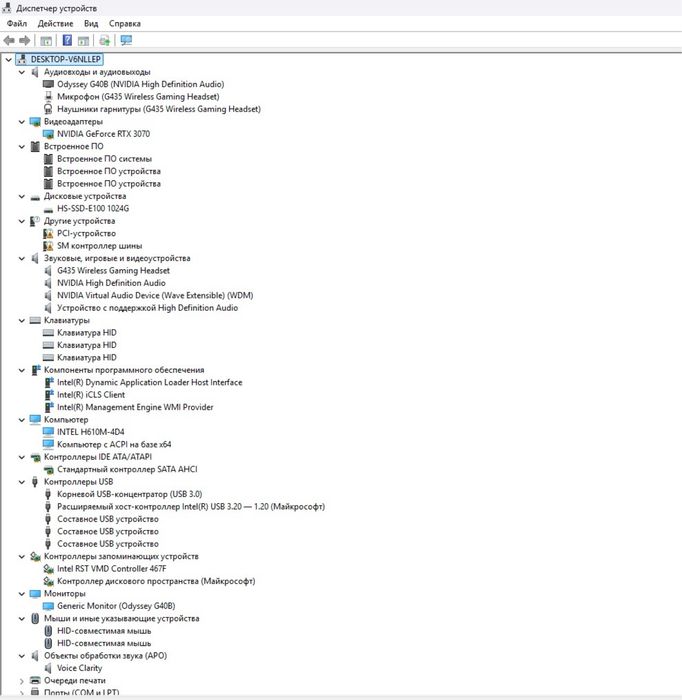The image size is (682, 700).
Task: Select the last Составное USB устройство entry
Action: coord(108,544)
